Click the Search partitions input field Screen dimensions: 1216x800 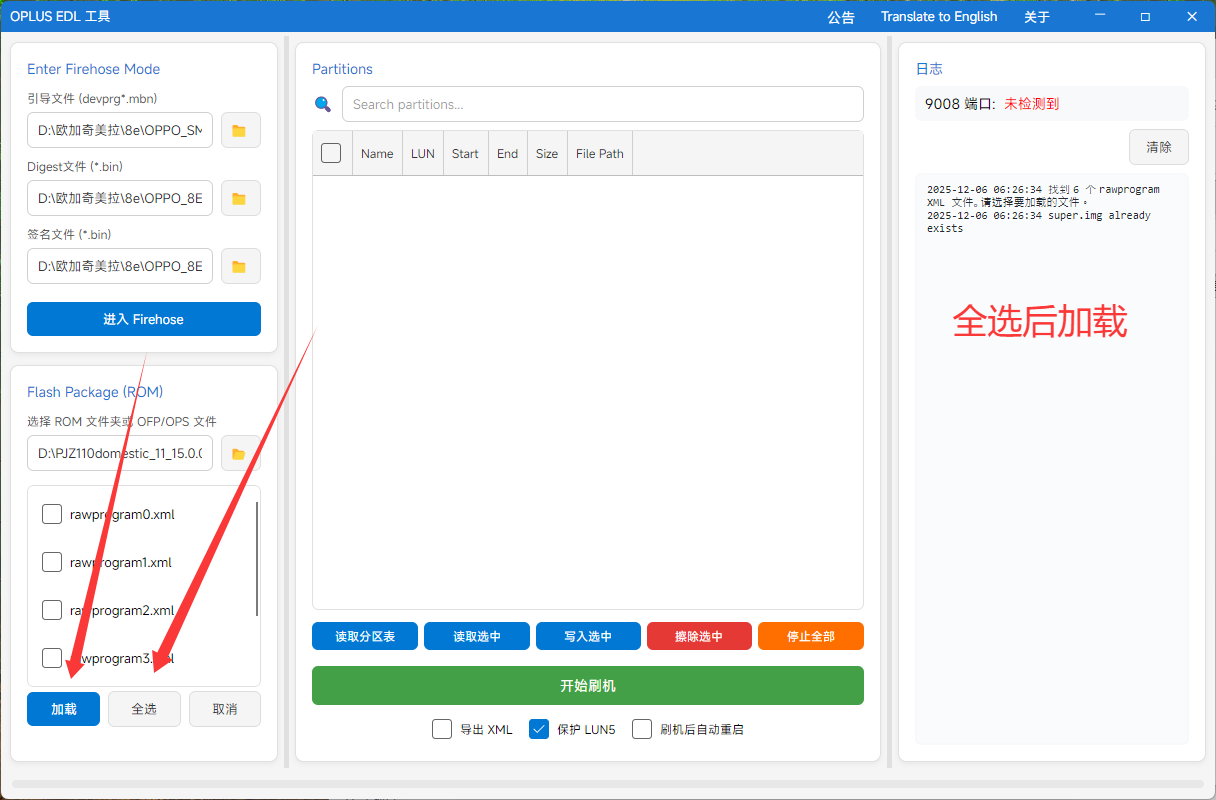(x=602, y=104)
